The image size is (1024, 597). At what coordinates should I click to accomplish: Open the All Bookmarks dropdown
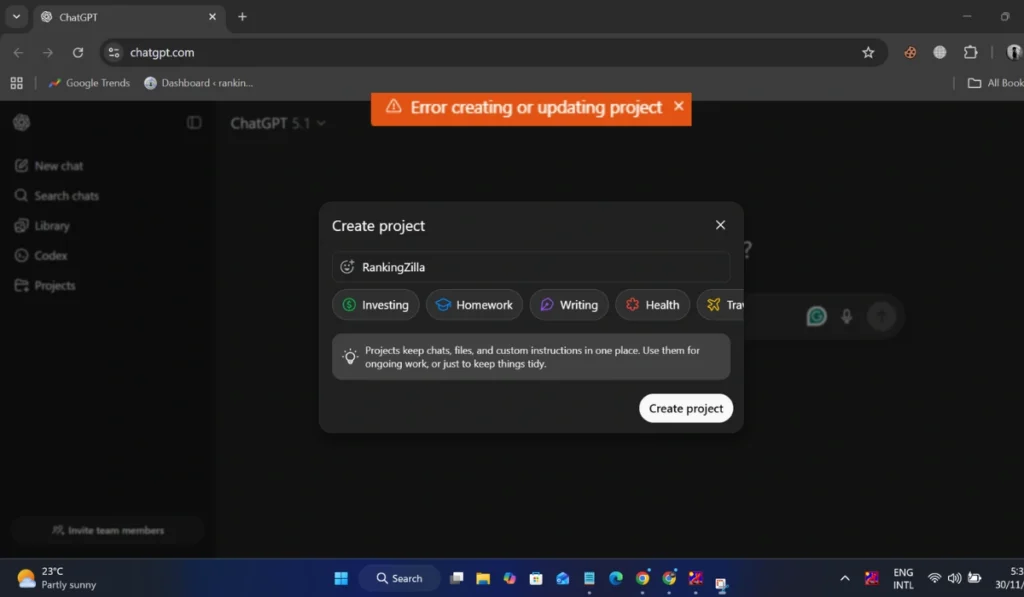(994, 83)
